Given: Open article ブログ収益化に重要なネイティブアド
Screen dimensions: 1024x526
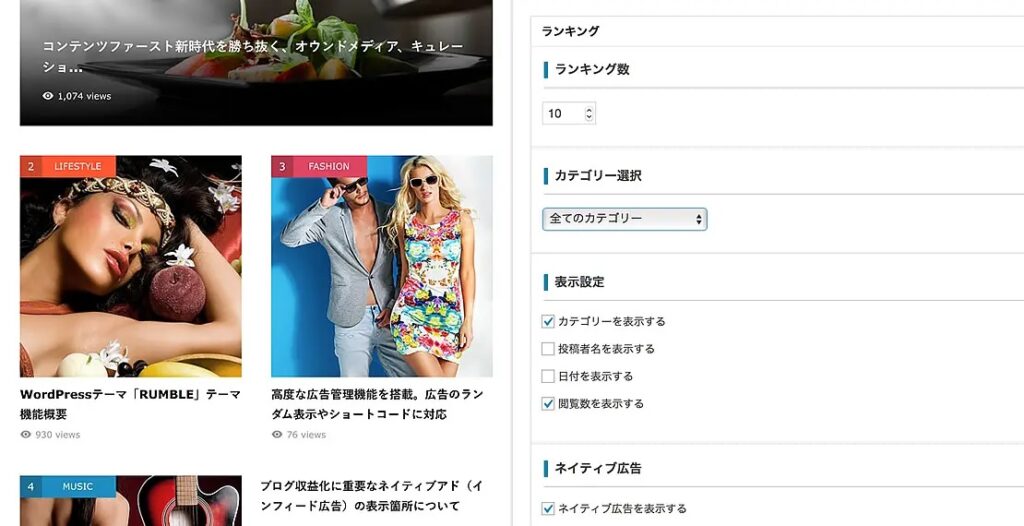Looking at the screenshot, I should pyautogui.click(x=372, y=496).
